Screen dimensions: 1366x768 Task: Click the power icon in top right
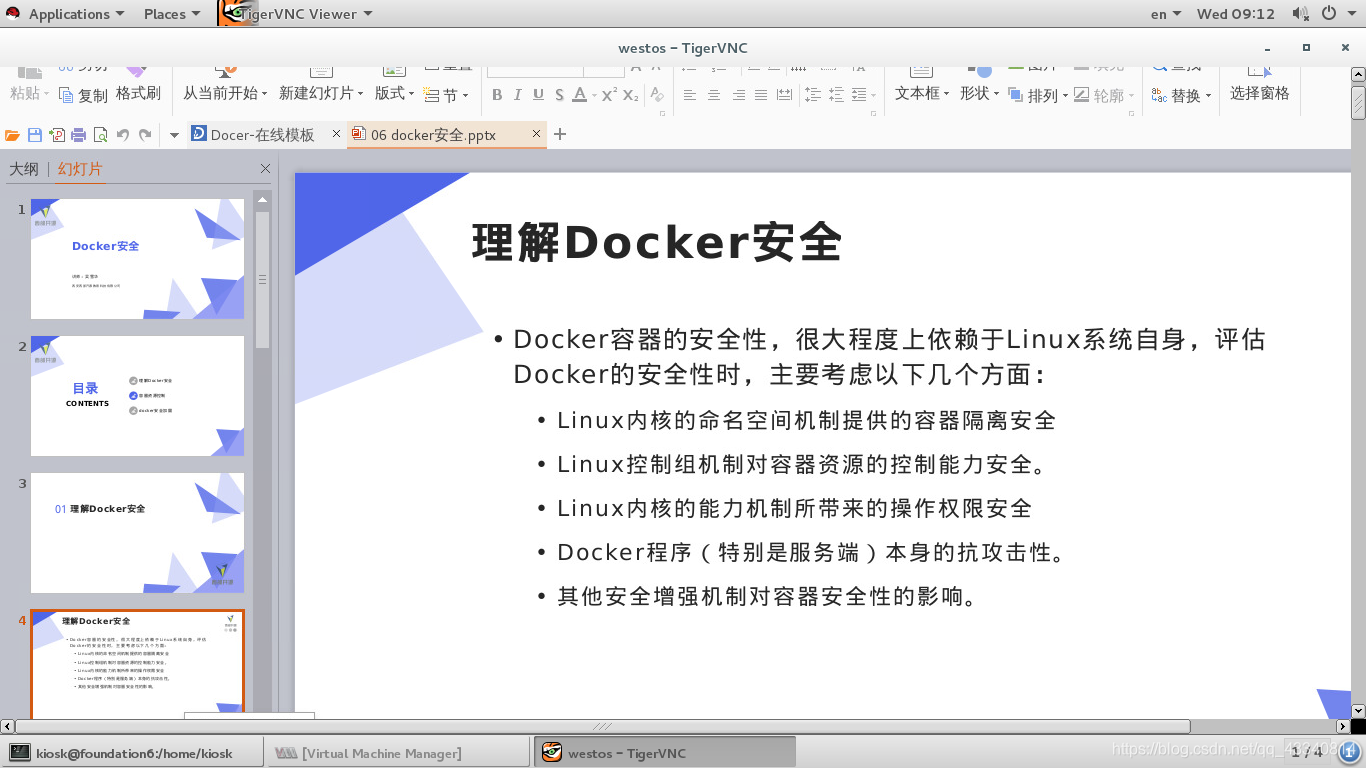pos(1329,14)
